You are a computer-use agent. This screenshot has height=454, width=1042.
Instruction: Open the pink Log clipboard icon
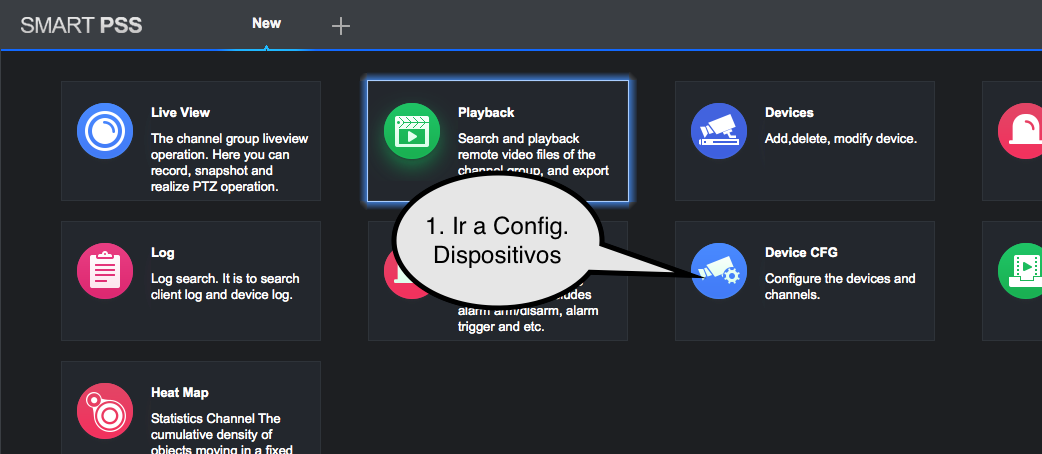pyautogui.click(x=105, y=271)
